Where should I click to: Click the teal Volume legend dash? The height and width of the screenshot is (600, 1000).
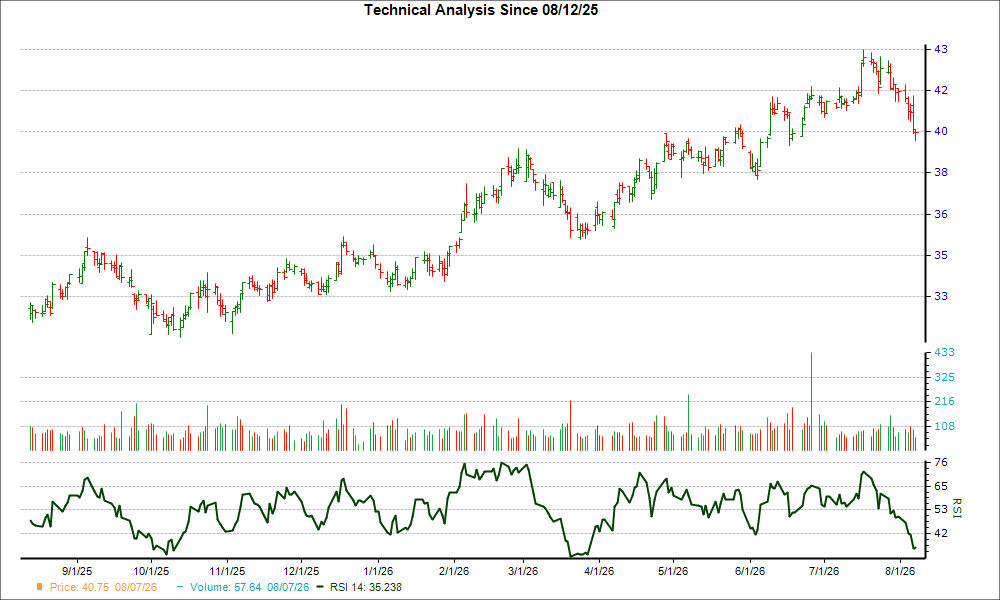tap(180, 587)
